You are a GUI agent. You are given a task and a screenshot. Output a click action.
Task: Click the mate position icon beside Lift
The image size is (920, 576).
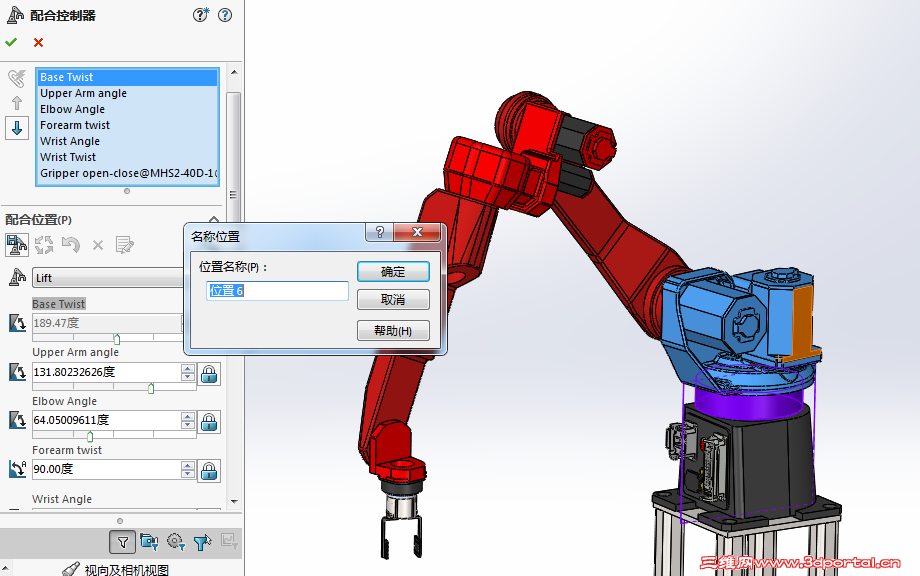[18, 277]
